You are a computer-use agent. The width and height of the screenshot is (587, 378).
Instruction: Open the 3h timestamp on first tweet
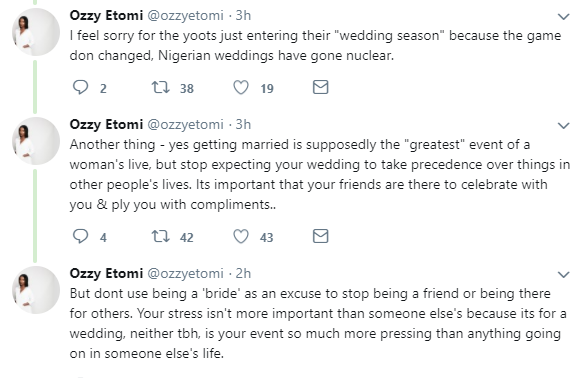pos(243,15)
